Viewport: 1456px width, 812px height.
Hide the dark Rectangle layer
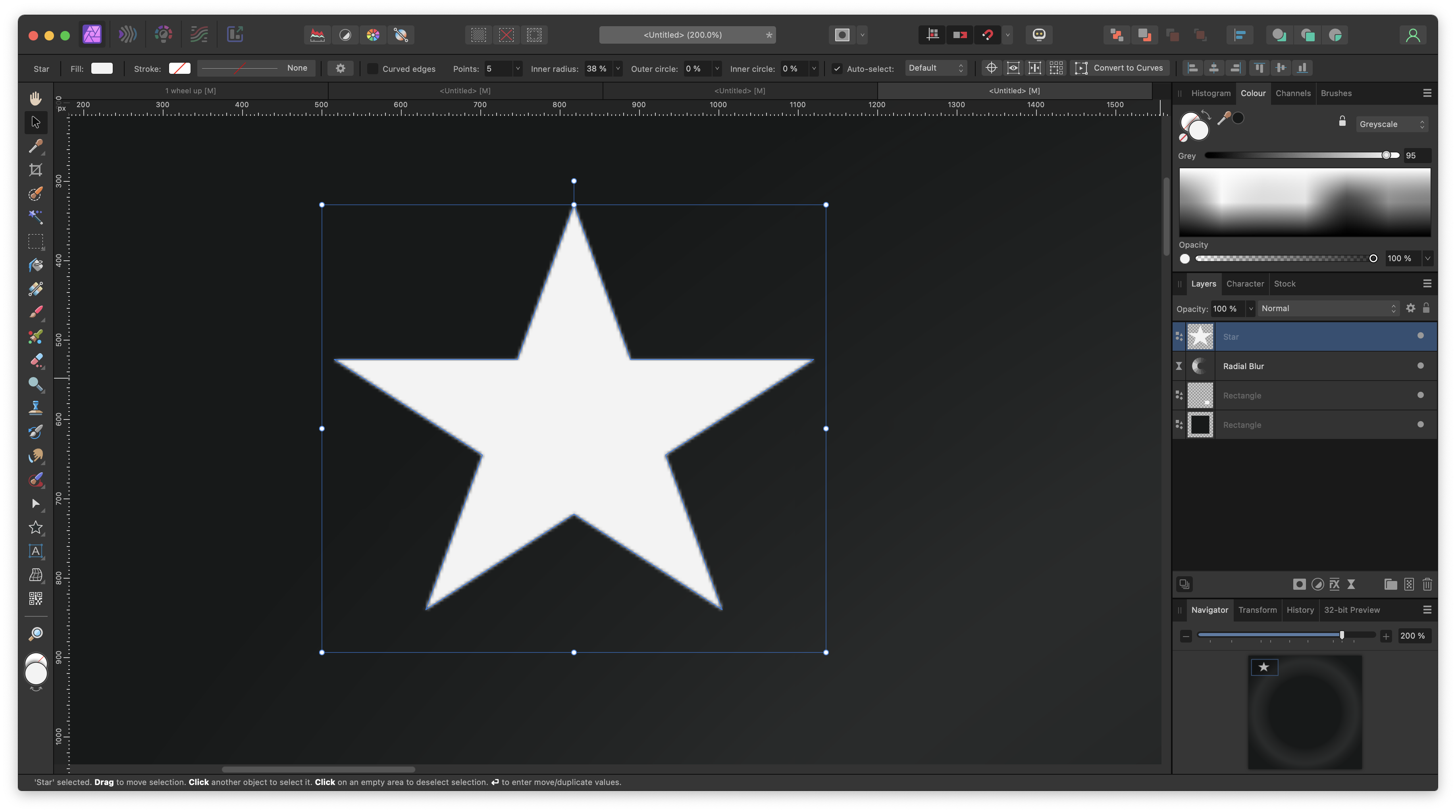pyautogui.click(x=1420, y=424)
